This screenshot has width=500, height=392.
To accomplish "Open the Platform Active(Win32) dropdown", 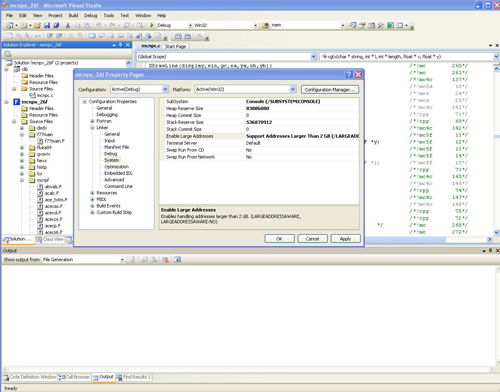I will [x=293, y=89].
